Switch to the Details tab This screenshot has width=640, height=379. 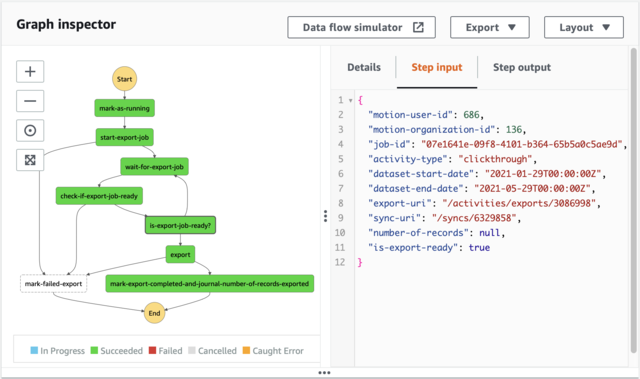[x=364, y=67]
